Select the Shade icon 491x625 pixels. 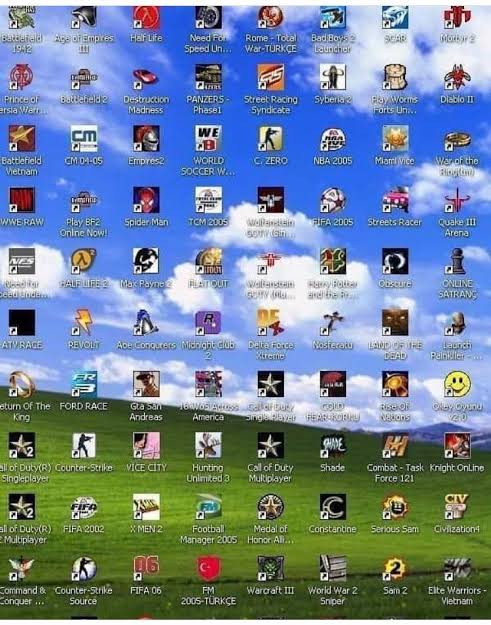pyautogui.click(x=333, y=446)
